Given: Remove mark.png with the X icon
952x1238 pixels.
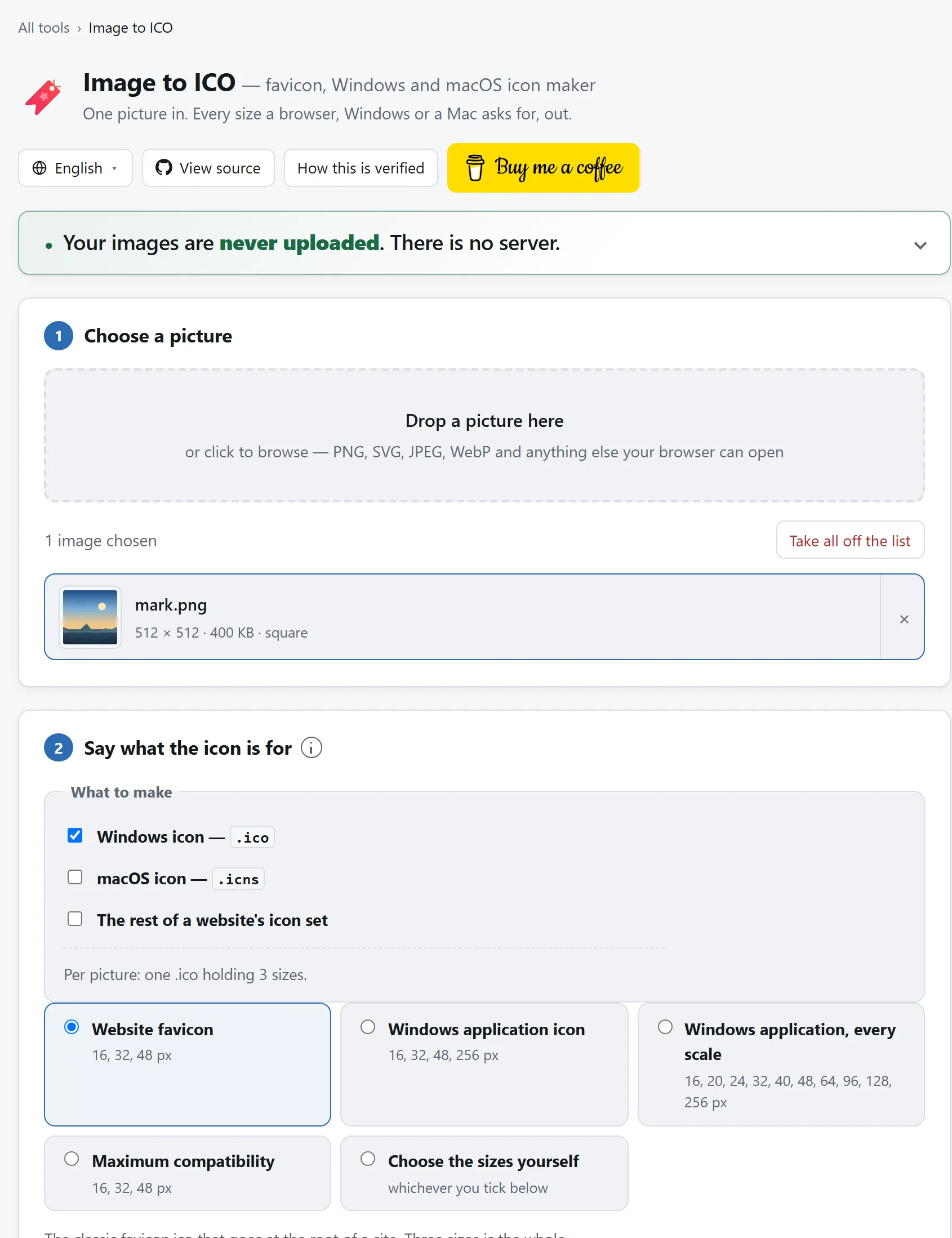Looking at the screenshot, I should (x=904, y=620).
